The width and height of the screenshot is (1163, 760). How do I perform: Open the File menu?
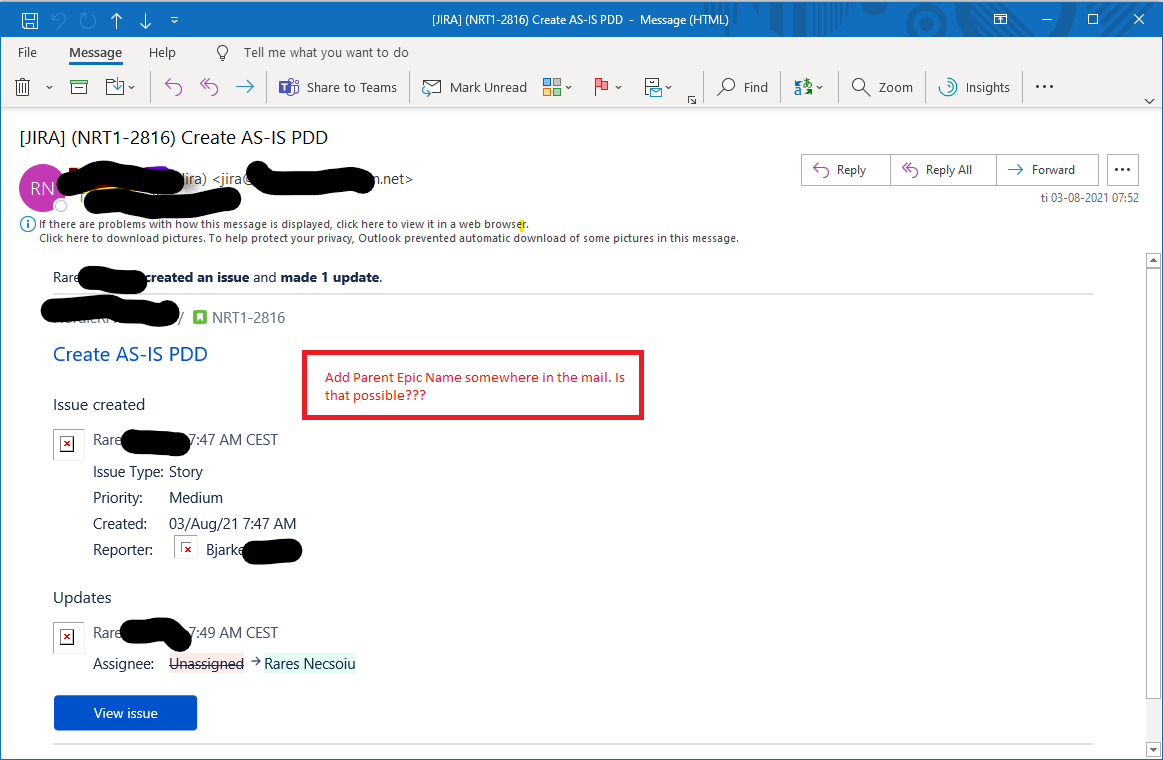tap(27, 53)
